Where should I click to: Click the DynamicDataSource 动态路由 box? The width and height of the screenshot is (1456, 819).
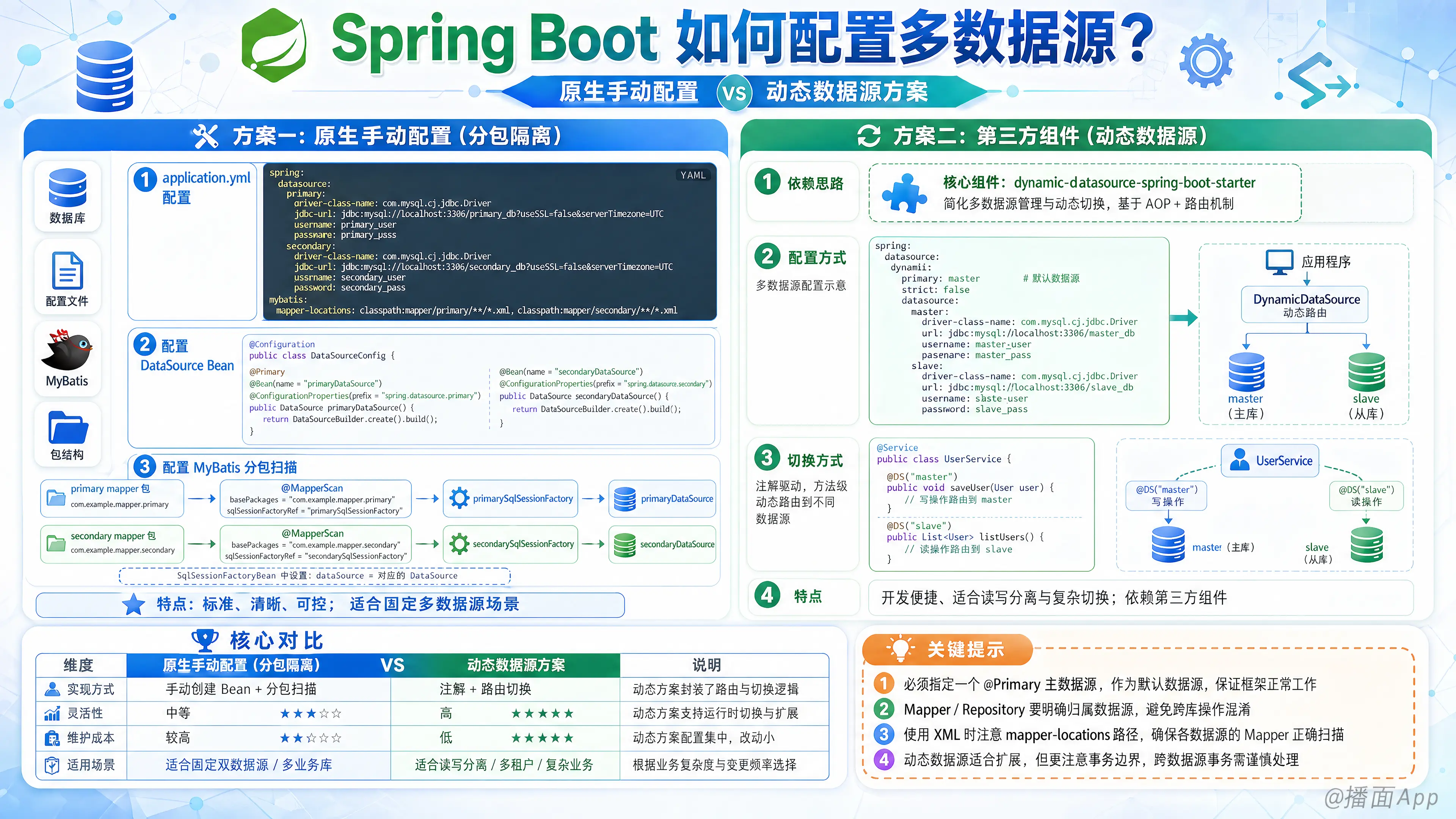click(x=1305, y=305)
